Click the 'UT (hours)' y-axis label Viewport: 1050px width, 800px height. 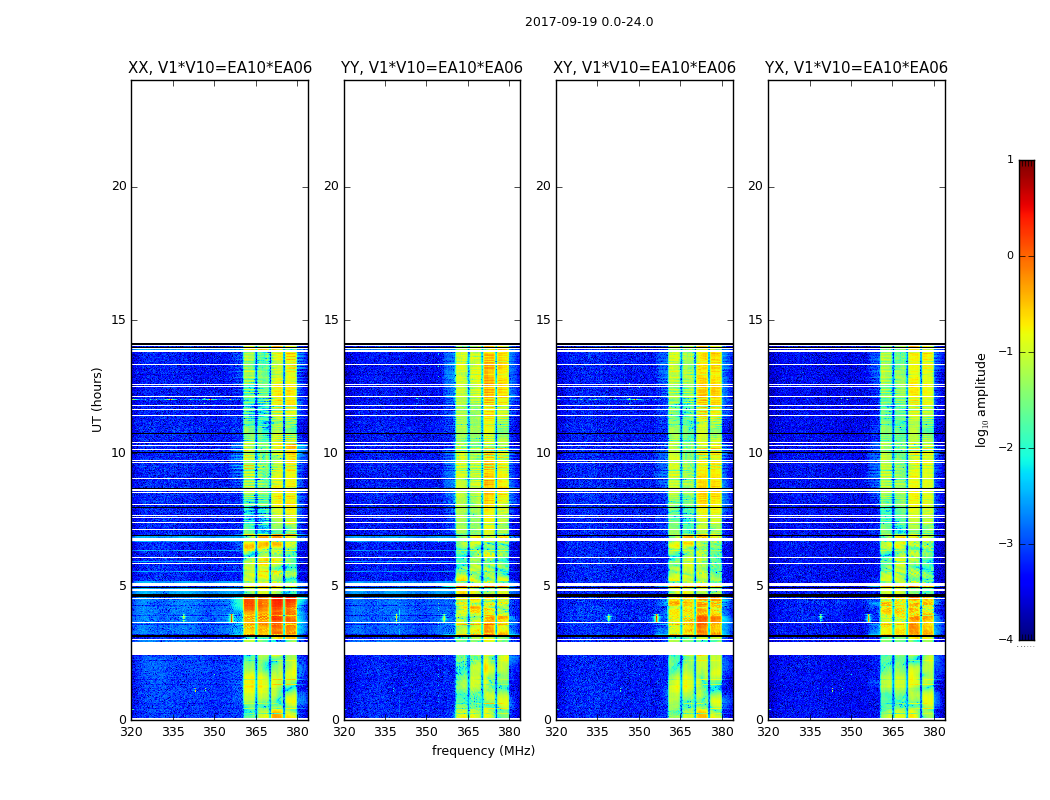[98, 399]
